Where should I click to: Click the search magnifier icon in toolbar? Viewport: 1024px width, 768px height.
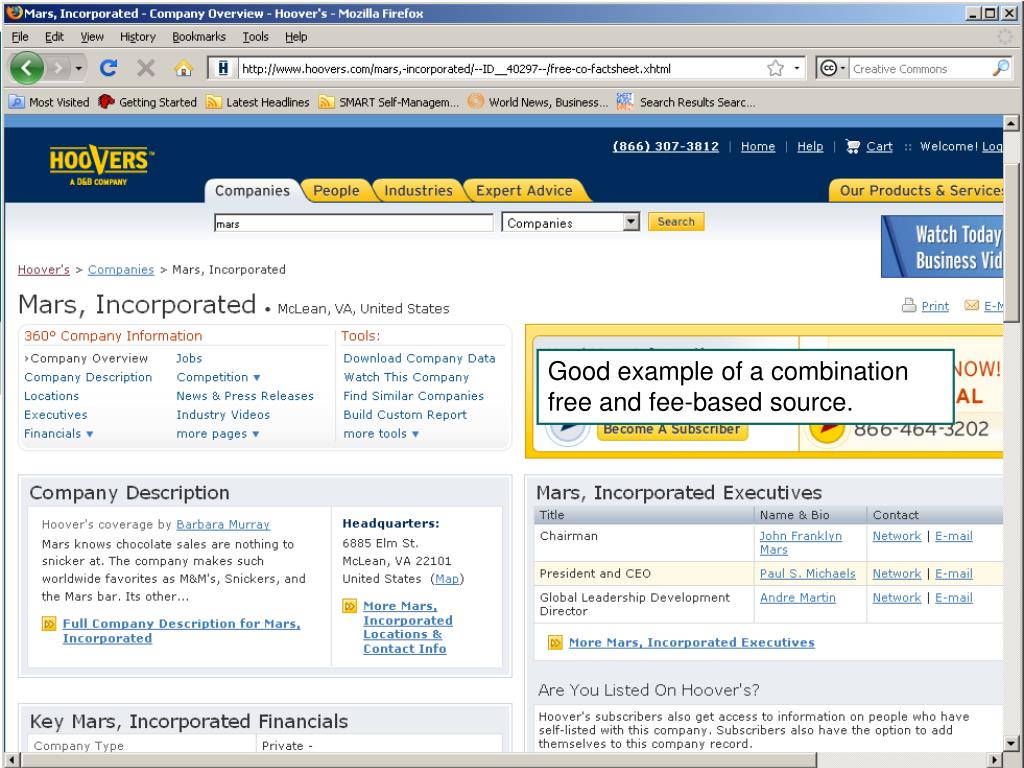[1000, 68]
